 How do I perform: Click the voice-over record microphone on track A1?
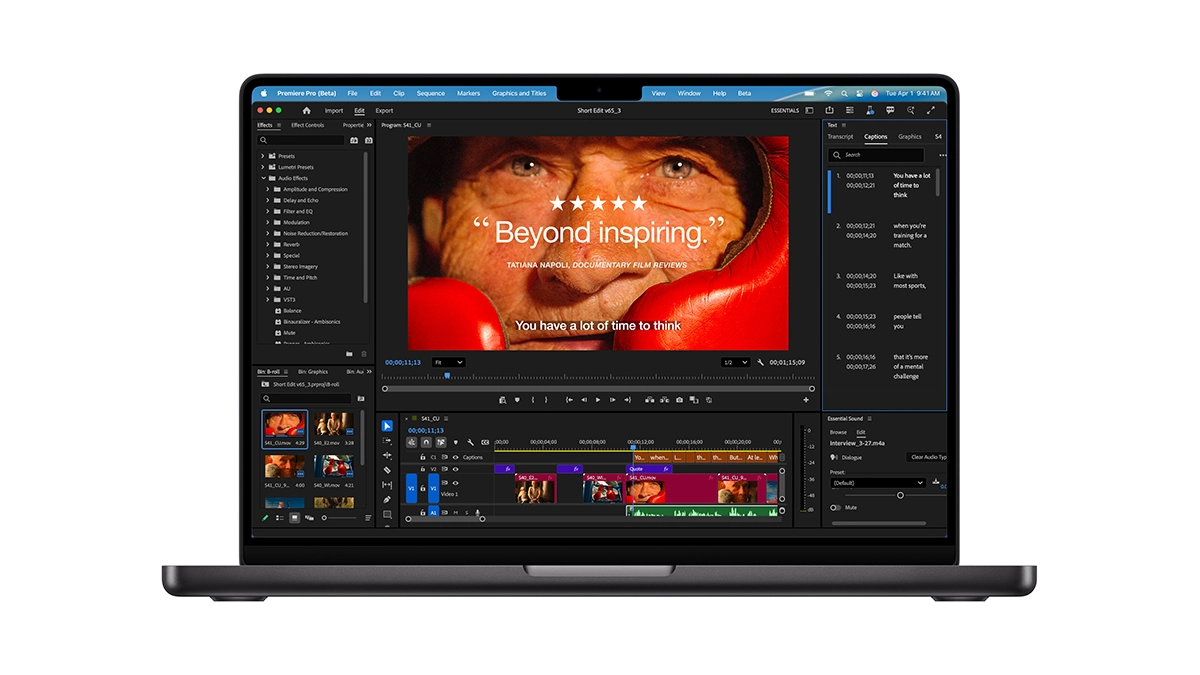478,512
